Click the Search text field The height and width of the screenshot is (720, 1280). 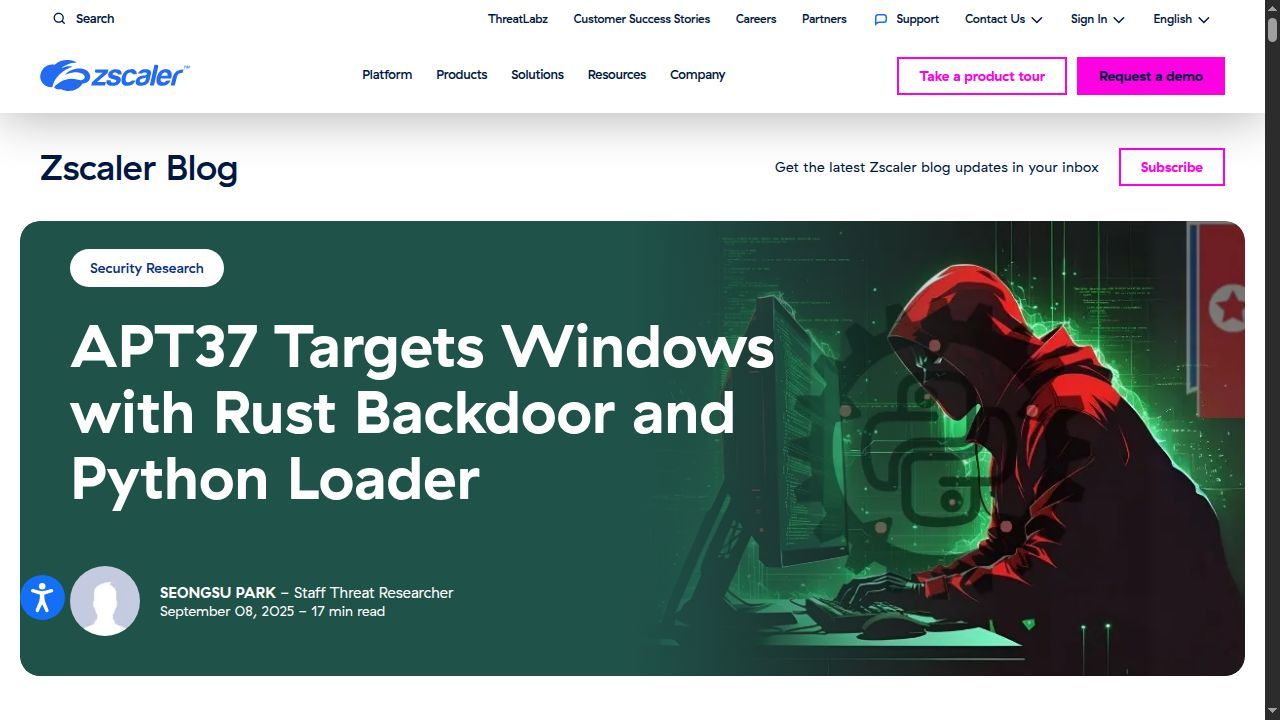95,19
